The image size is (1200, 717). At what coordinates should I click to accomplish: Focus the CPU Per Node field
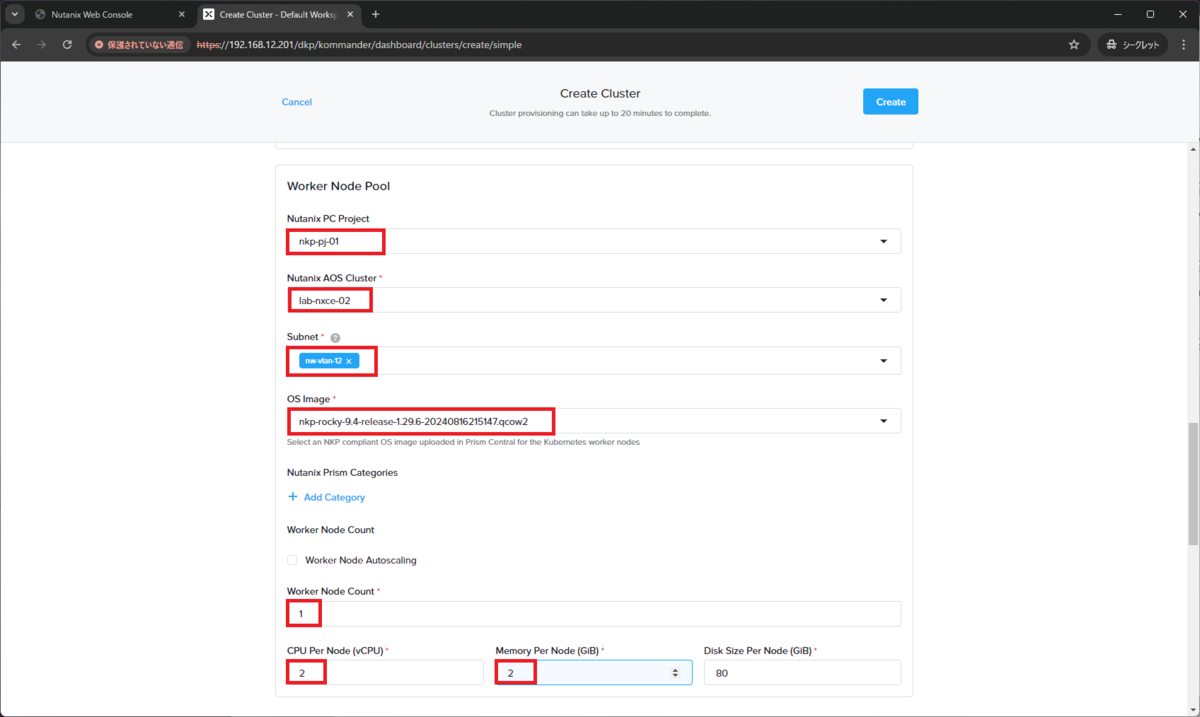pos(385,673)
